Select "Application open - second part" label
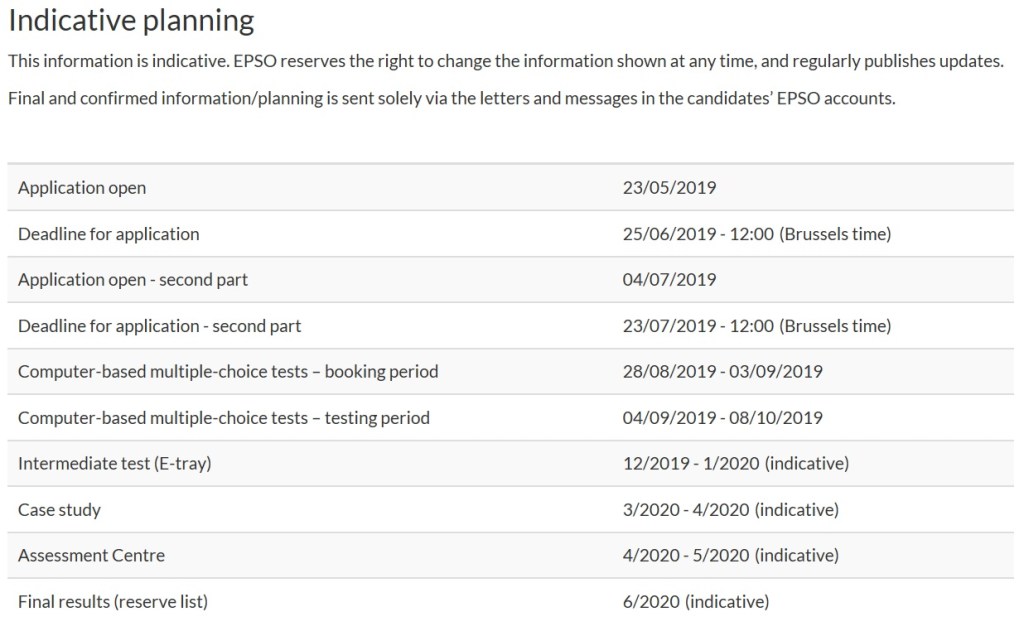The height and width of the screenshot is (636, 1024). [x=133, y=280]
